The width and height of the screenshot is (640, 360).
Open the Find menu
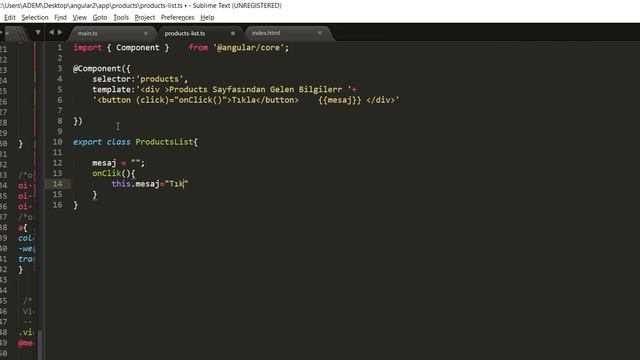[x=60, y=18]
